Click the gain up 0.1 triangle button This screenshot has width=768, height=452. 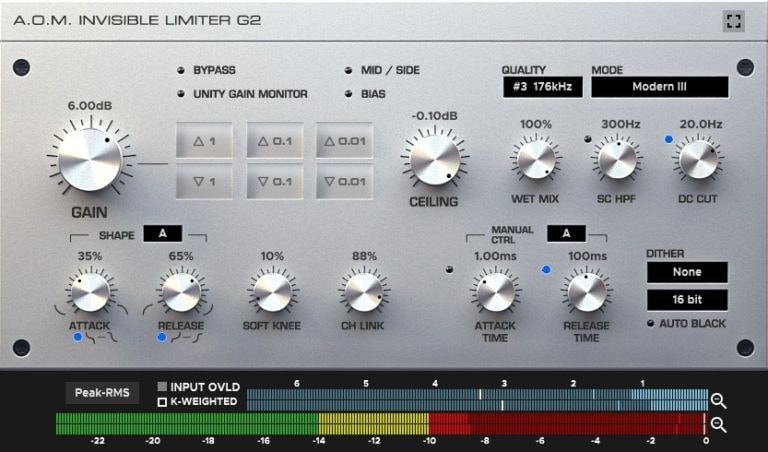coord(275,141)
